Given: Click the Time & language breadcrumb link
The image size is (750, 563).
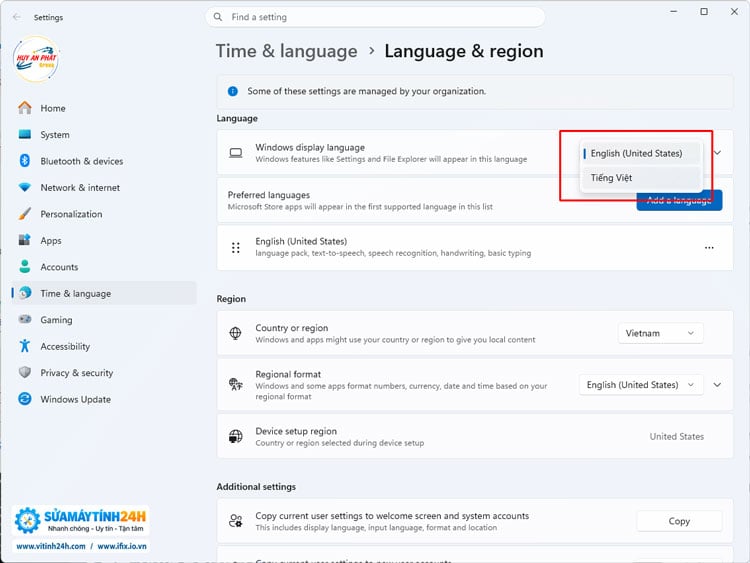Looking at the screenshot, I should (x=287, y=51).
